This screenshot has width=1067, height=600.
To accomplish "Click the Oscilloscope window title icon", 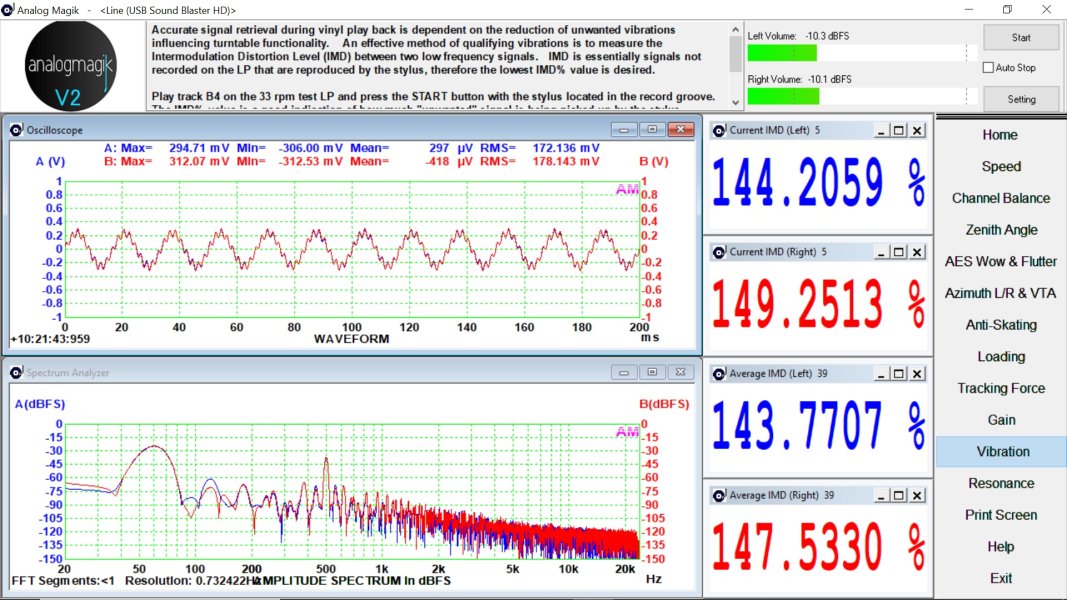I will (x=15, y=130).
